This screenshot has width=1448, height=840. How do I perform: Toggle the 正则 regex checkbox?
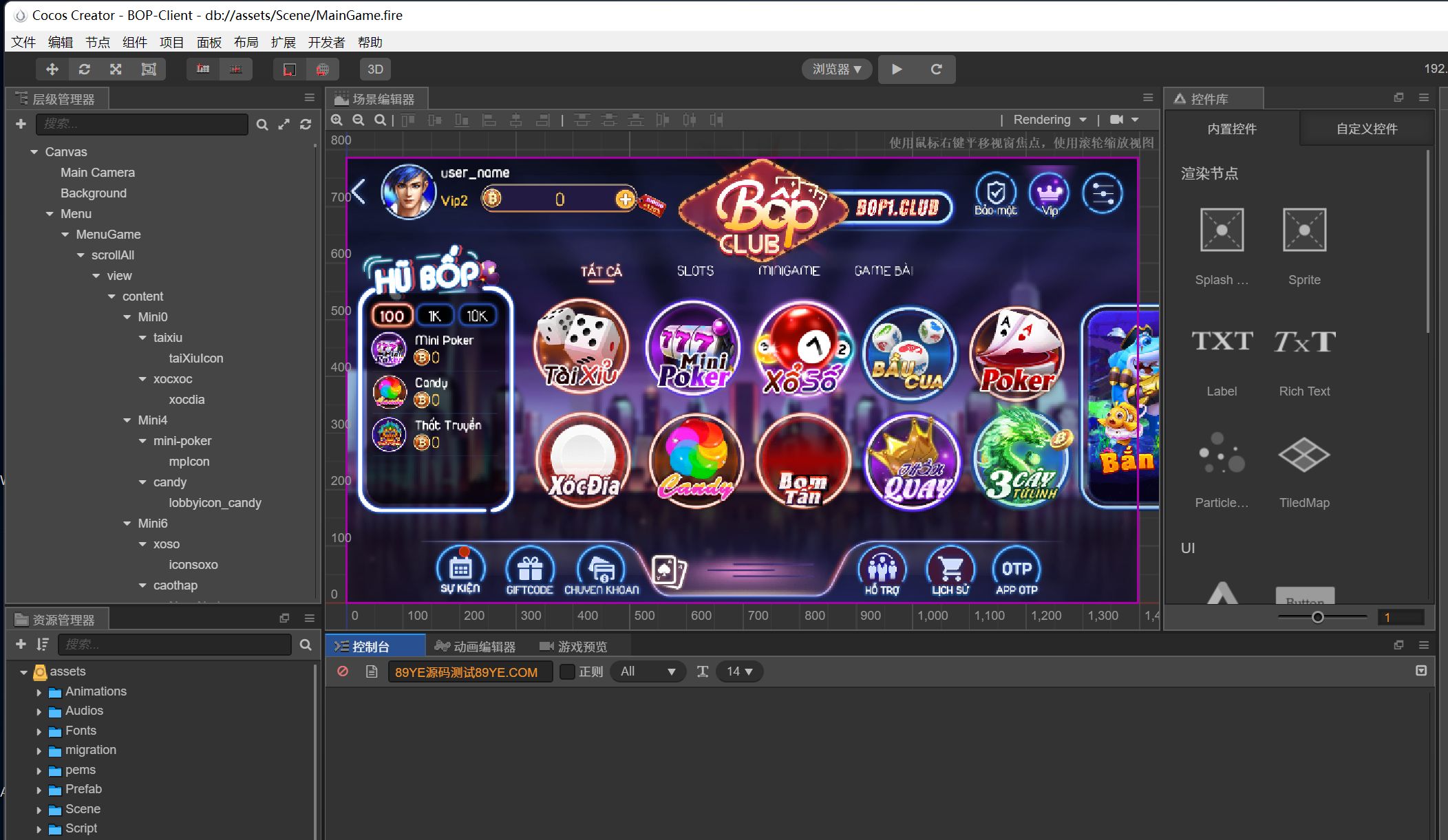pos(567,671)
